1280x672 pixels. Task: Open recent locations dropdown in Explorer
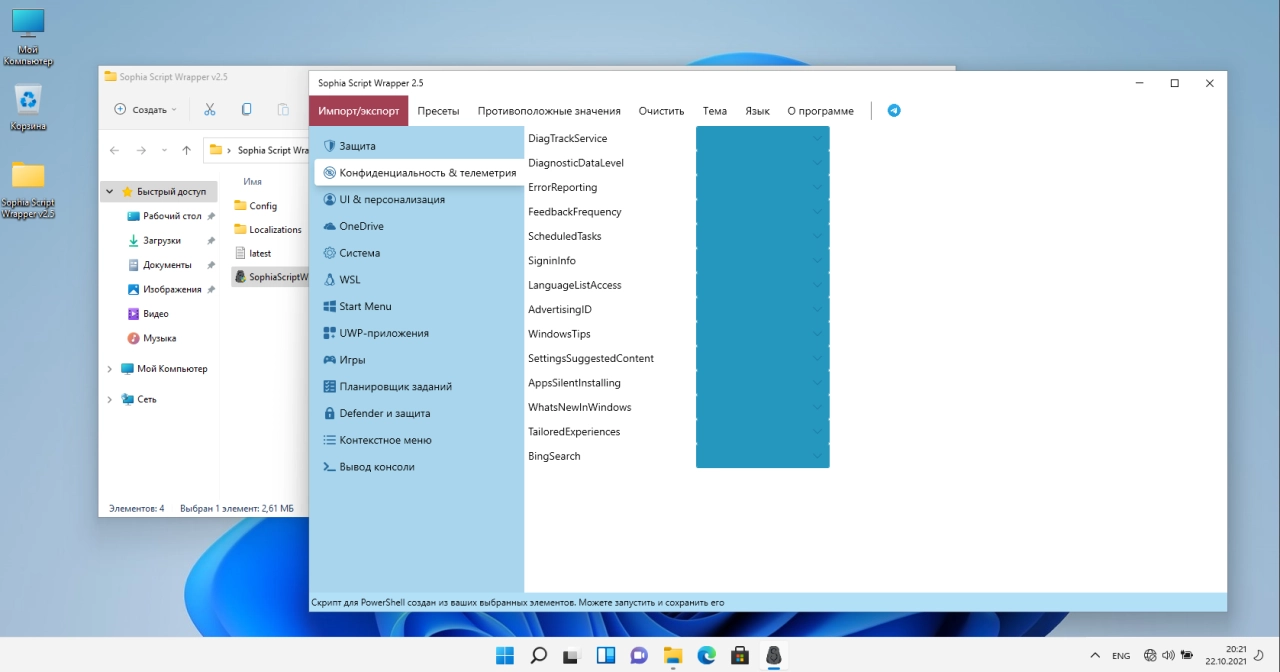pyautogui.click(x=165, y=150)
